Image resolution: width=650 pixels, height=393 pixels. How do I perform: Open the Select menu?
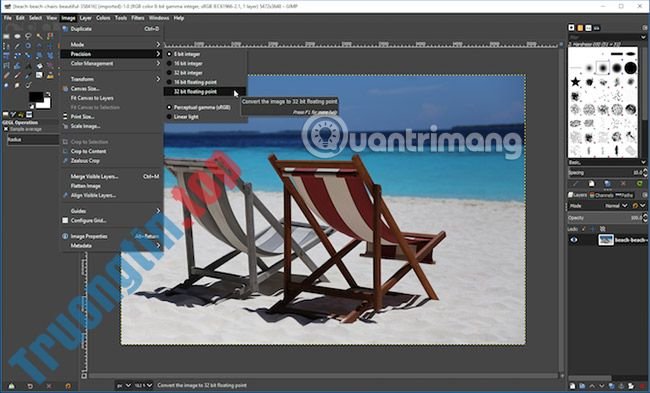click(36, 18)
